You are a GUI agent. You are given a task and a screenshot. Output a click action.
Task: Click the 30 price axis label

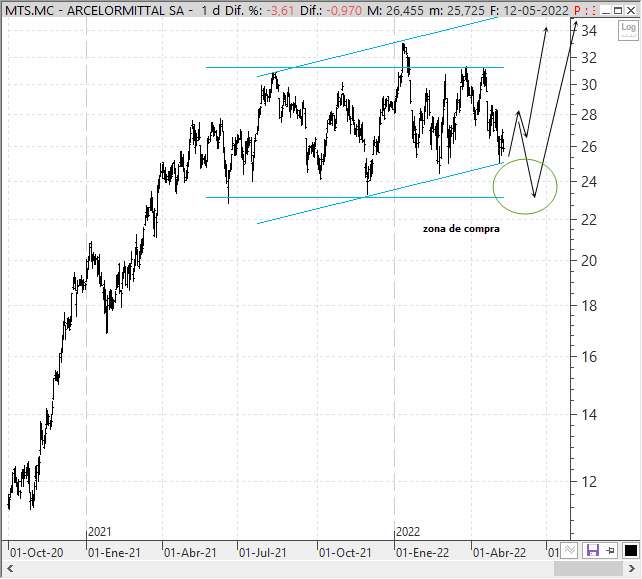(x=589, y=85)
